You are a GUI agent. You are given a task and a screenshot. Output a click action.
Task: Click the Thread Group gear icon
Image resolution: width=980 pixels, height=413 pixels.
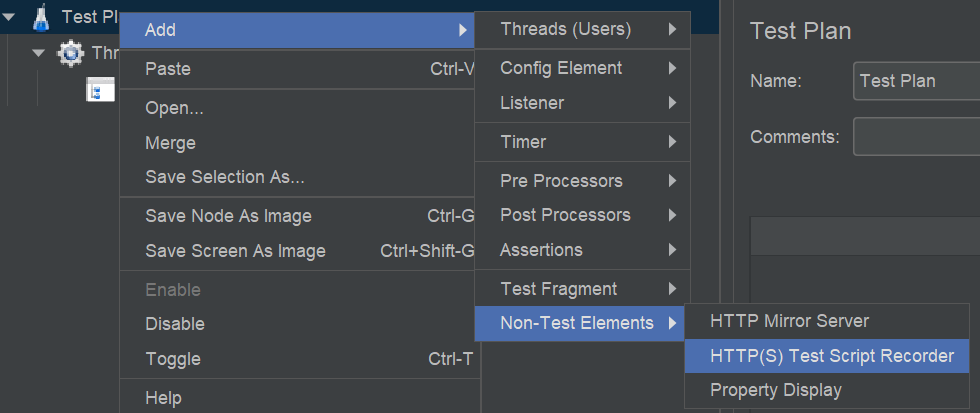click(71, 54)
